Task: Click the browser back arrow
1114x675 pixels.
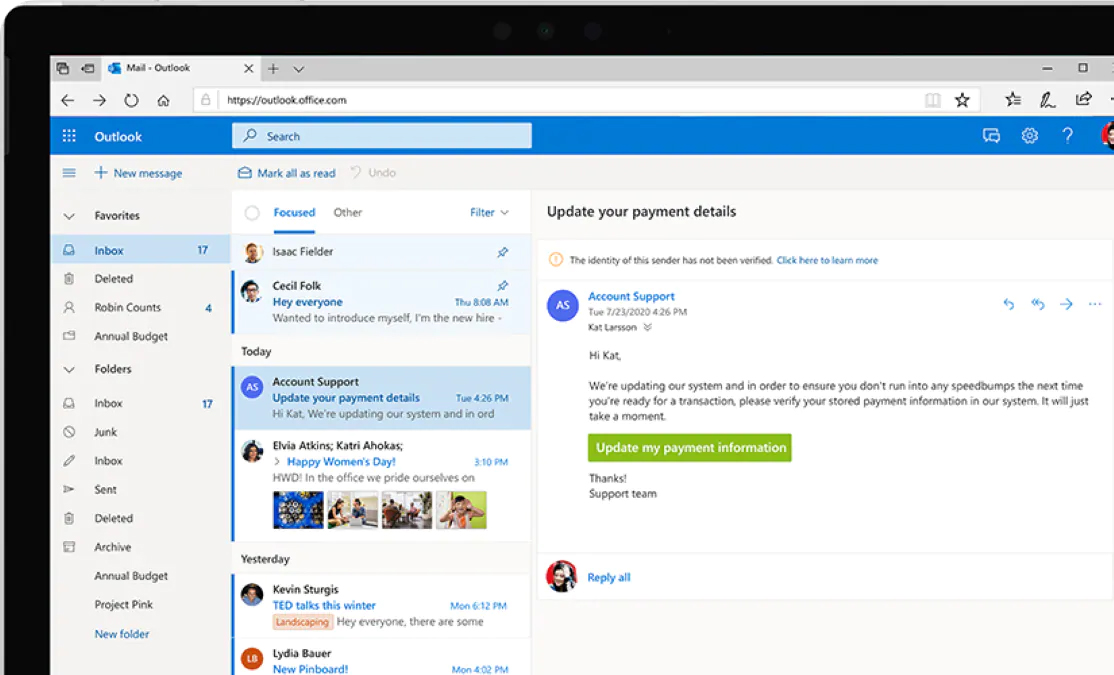Action: [67, 100]
